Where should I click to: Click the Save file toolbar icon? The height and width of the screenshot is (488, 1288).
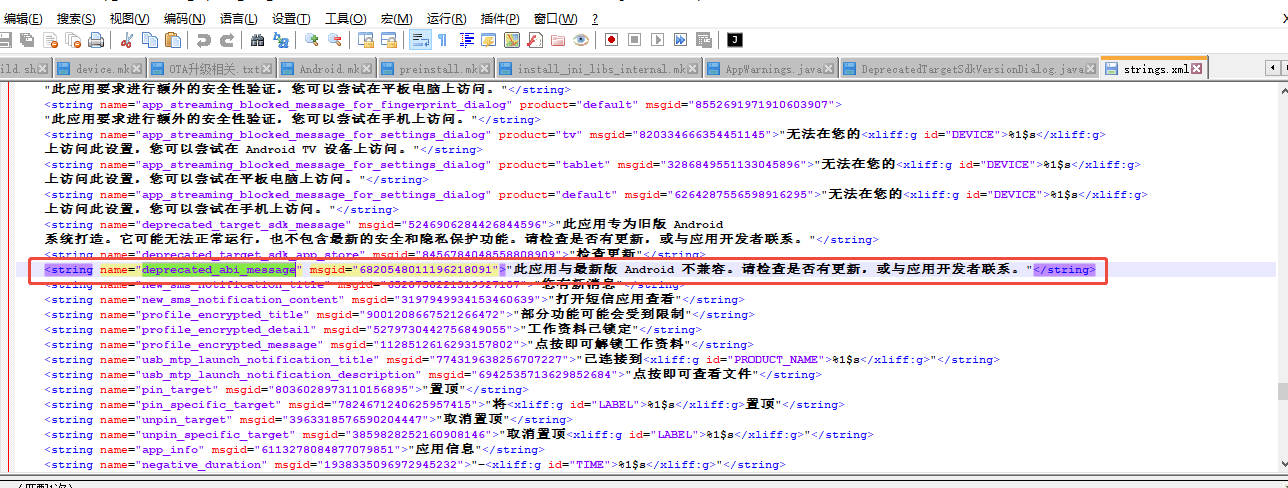5,40
